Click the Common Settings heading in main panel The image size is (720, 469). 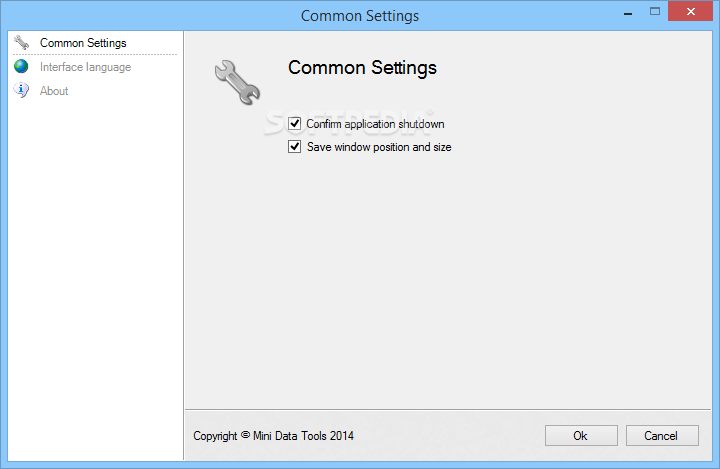362,68
